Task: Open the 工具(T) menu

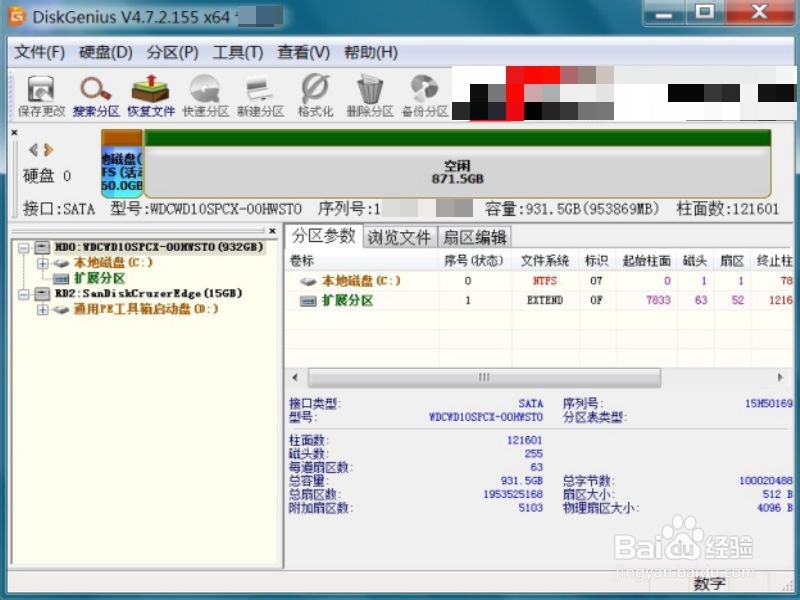Action: coord(238,52)
